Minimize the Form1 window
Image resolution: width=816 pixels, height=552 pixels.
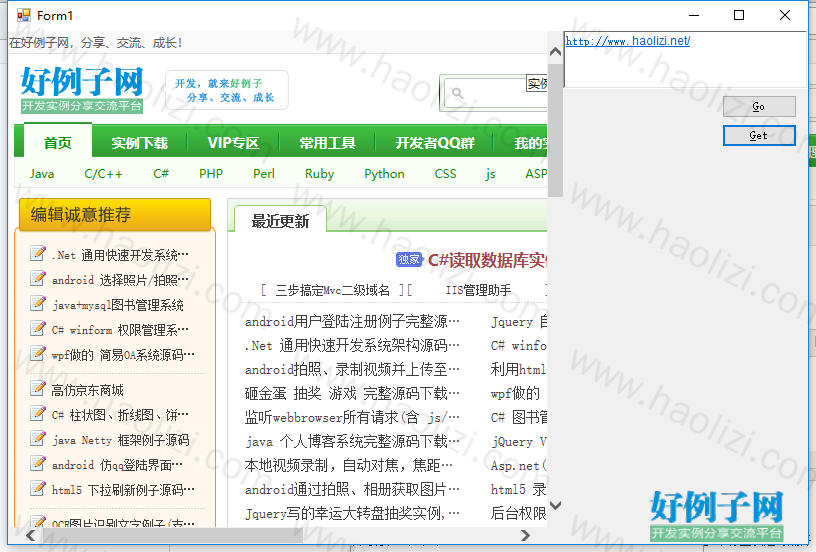(694, 15)
